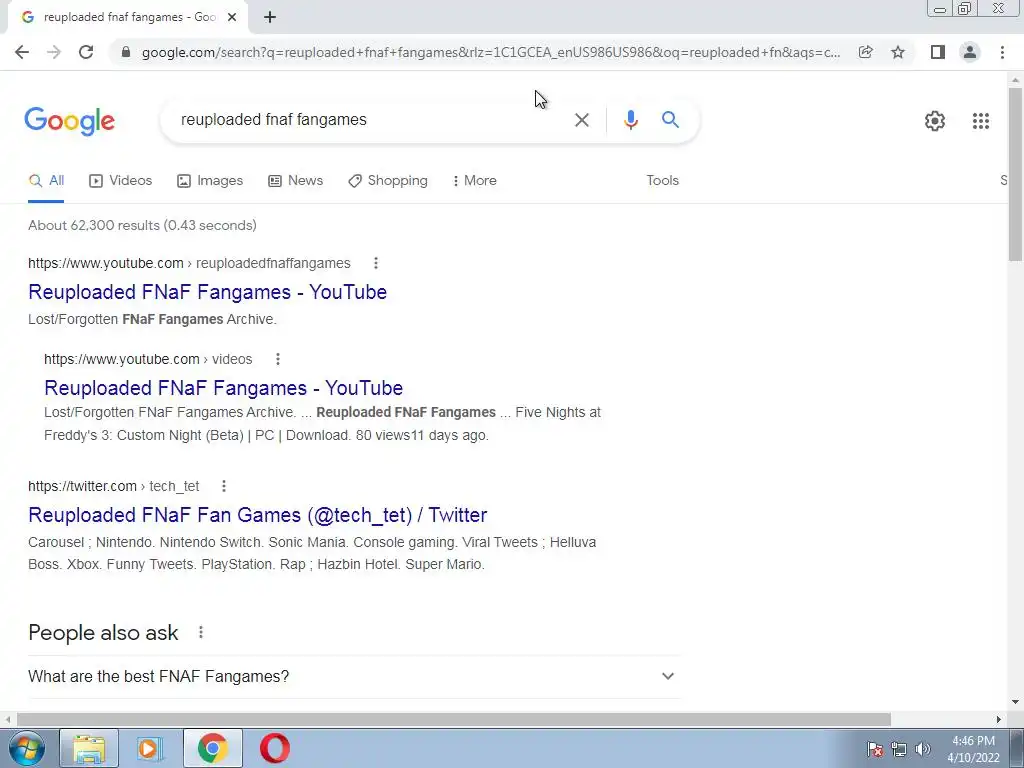Open the Chrome profile avatar icon
1024x768 pixels.
tap(970, 52)
